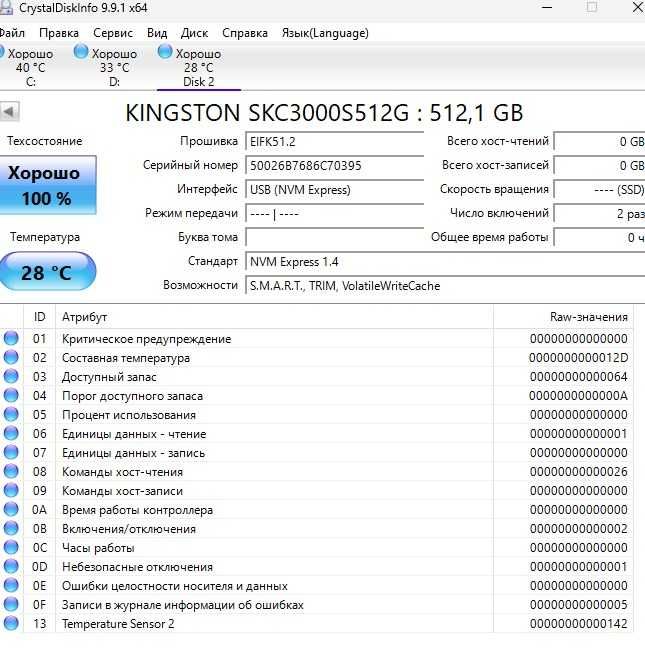Click status orb of attribute 05 Процент использования
This screenshot has height=653, width=645.
[x=11, y=414]
